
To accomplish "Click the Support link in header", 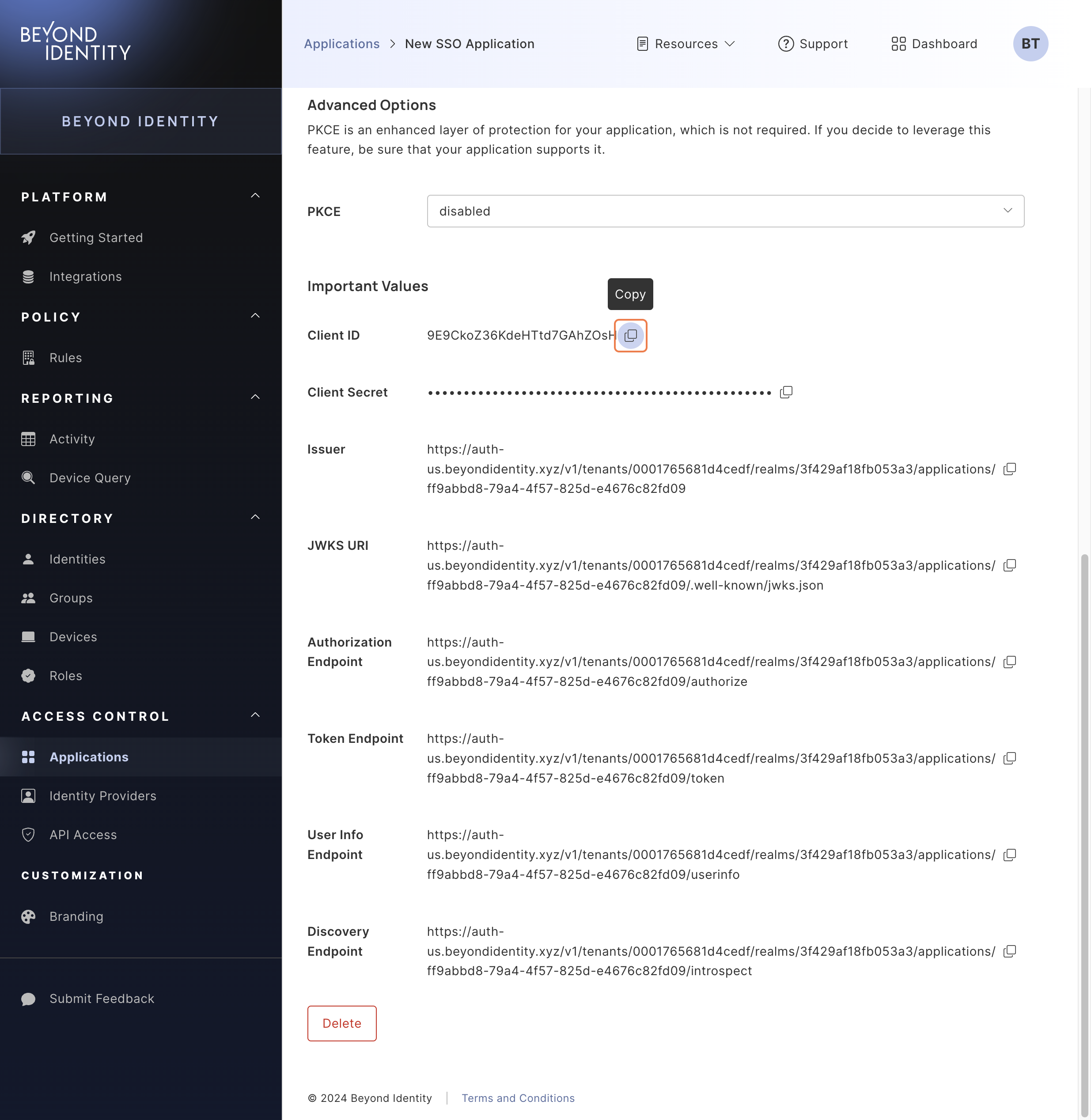I will 813,44.
